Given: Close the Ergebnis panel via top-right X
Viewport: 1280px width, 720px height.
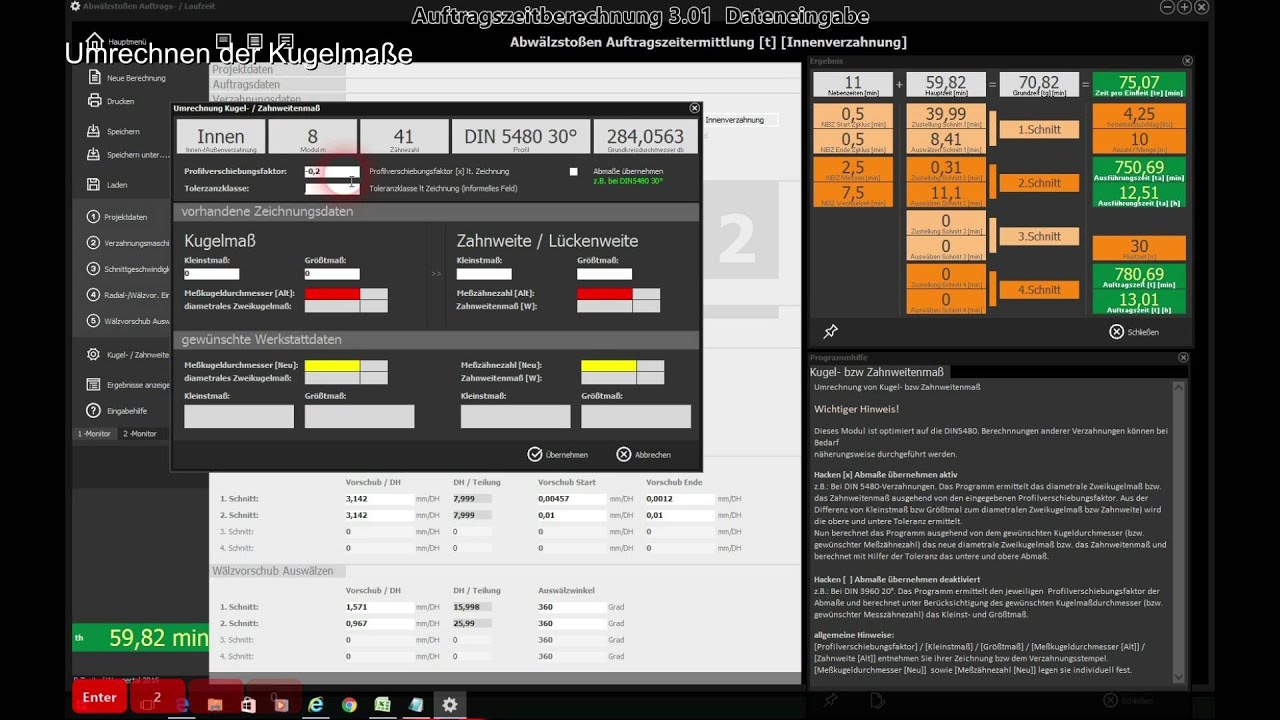Looking at the screenshot, I should (x=1187, y=61).
